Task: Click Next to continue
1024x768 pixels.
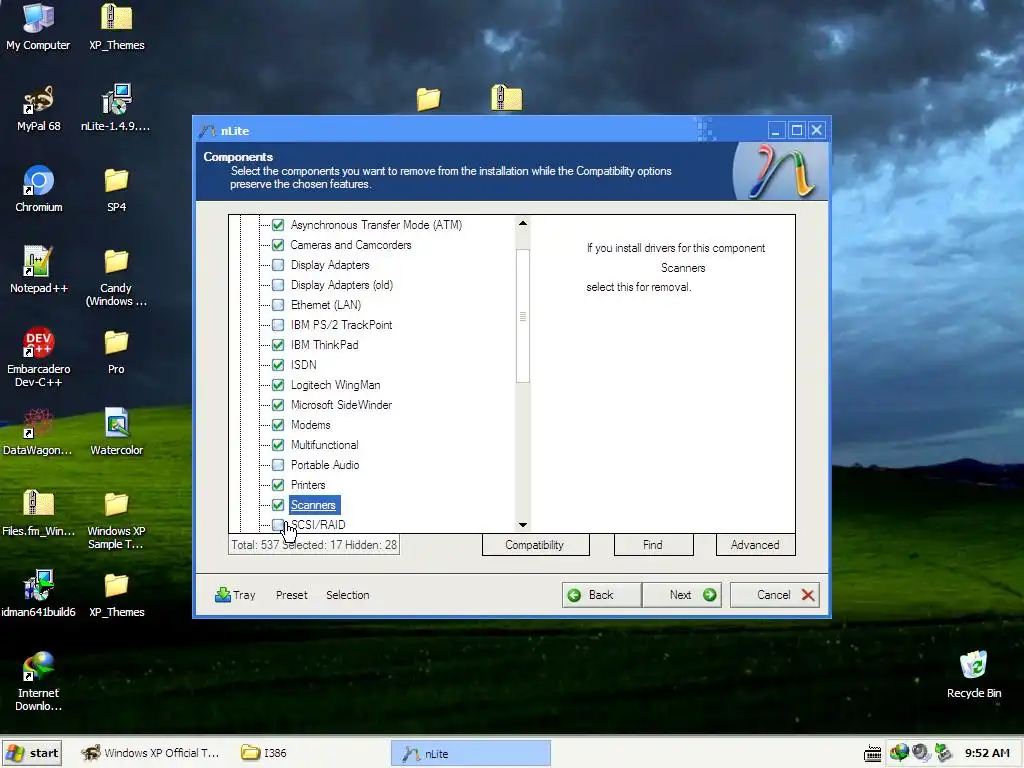Action: [682, 595]
